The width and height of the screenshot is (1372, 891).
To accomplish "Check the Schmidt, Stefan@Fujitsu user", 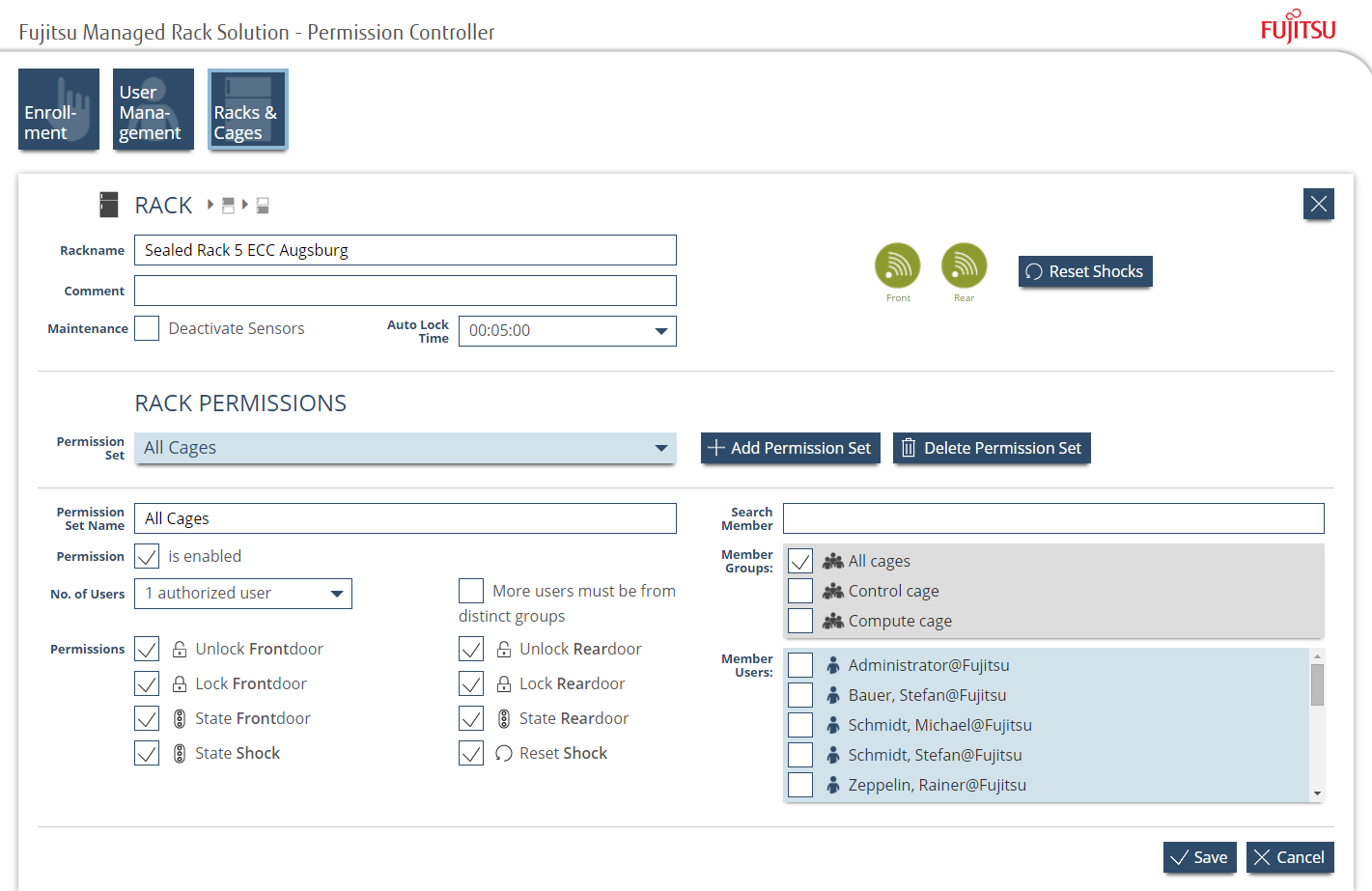I will point(800,755).
